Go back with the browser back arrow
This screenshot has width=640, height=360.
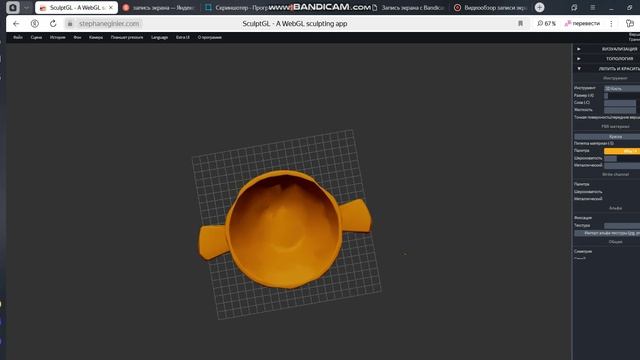pos(16,24)
